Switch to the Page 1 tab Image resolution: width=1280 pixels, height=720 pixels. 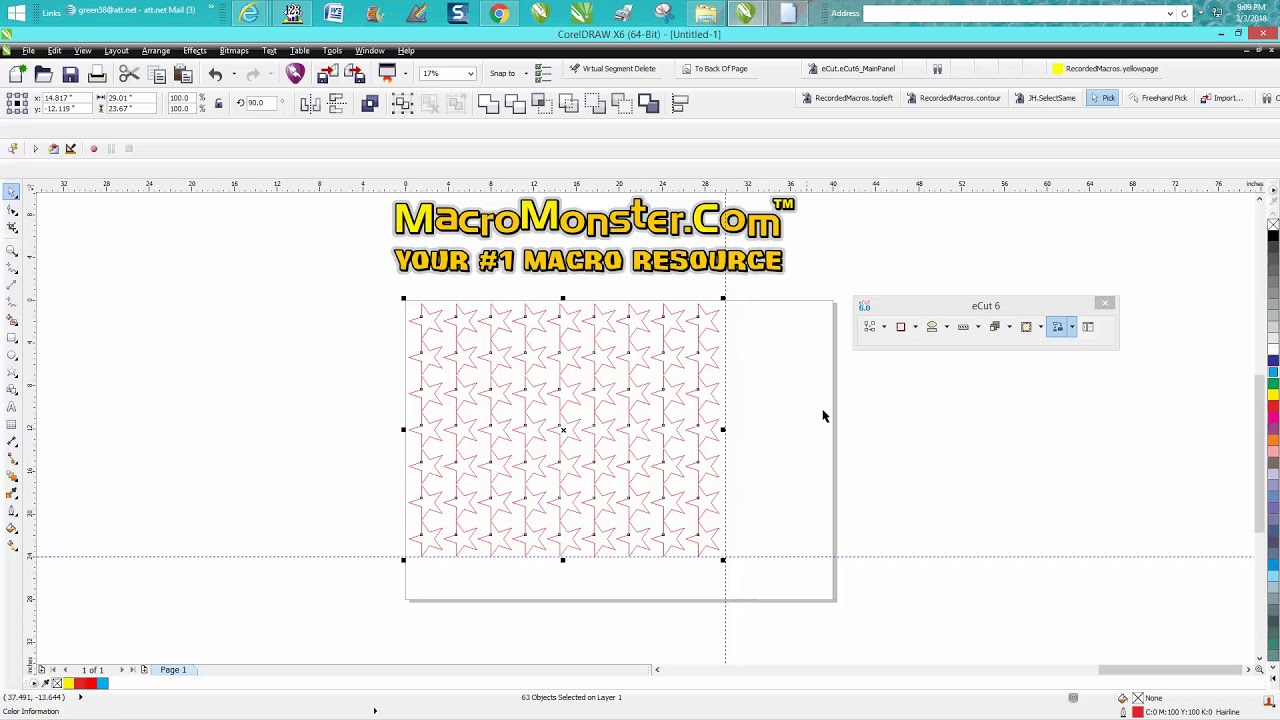point(173,670)
